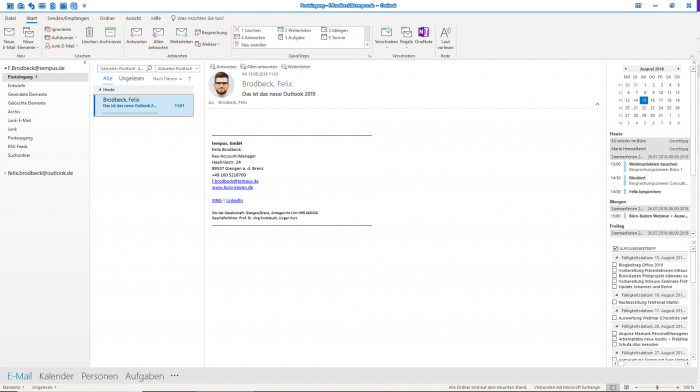Switch to the Senden/Empfangen tab

coord(68,18)
